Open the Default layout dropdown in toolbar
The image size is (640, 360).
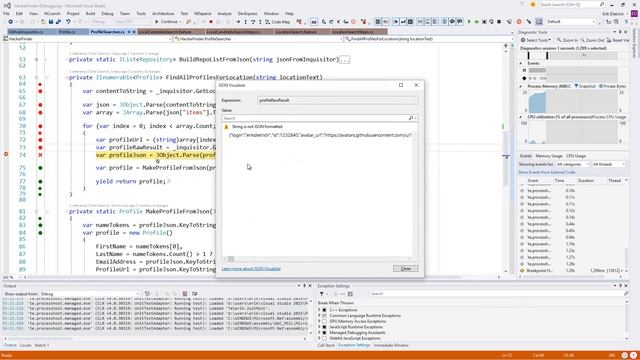pyautogui.click(x=571, y=22)
